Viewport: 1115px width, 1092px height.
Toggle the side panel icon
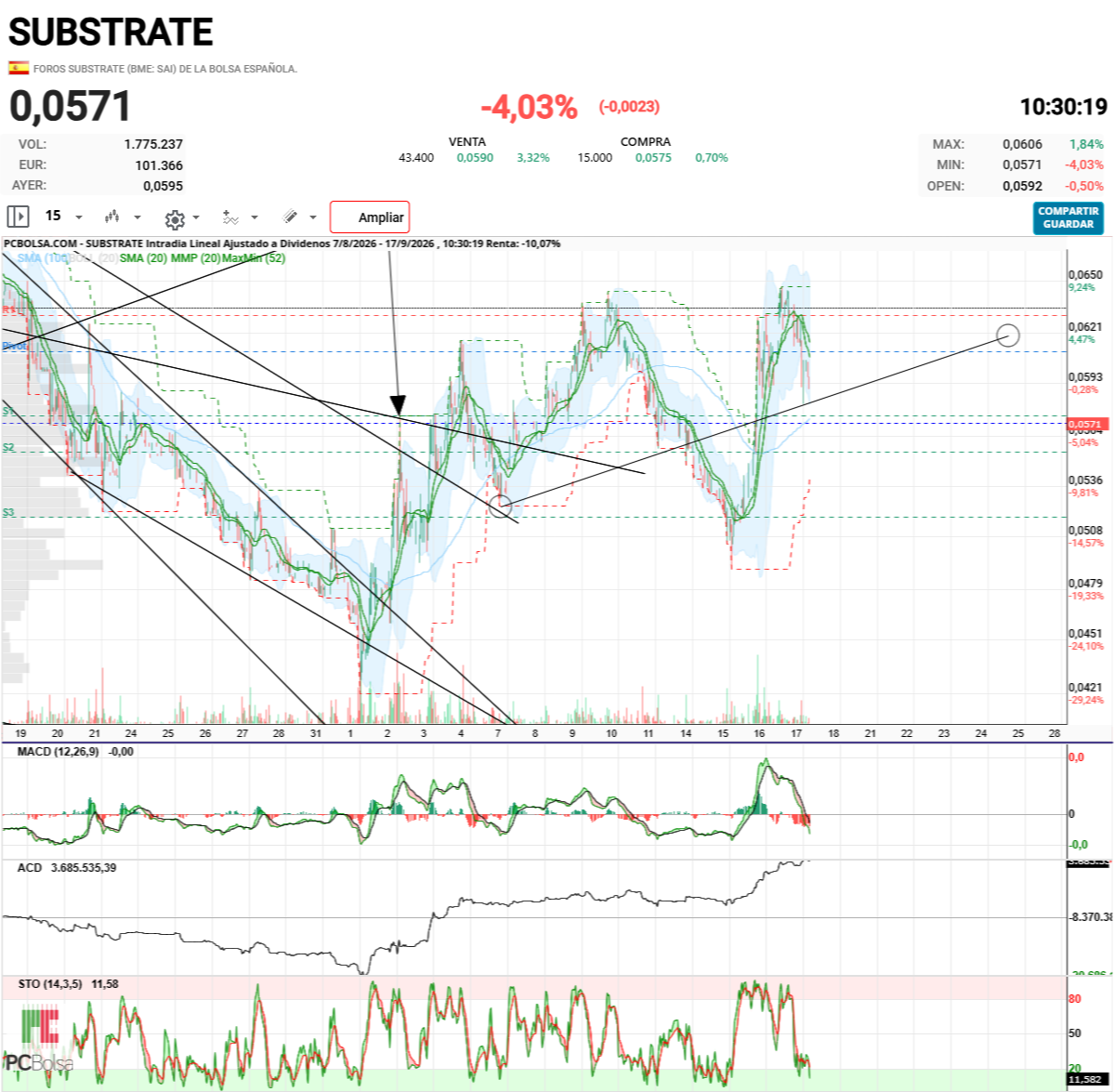[x=18, y=217]
